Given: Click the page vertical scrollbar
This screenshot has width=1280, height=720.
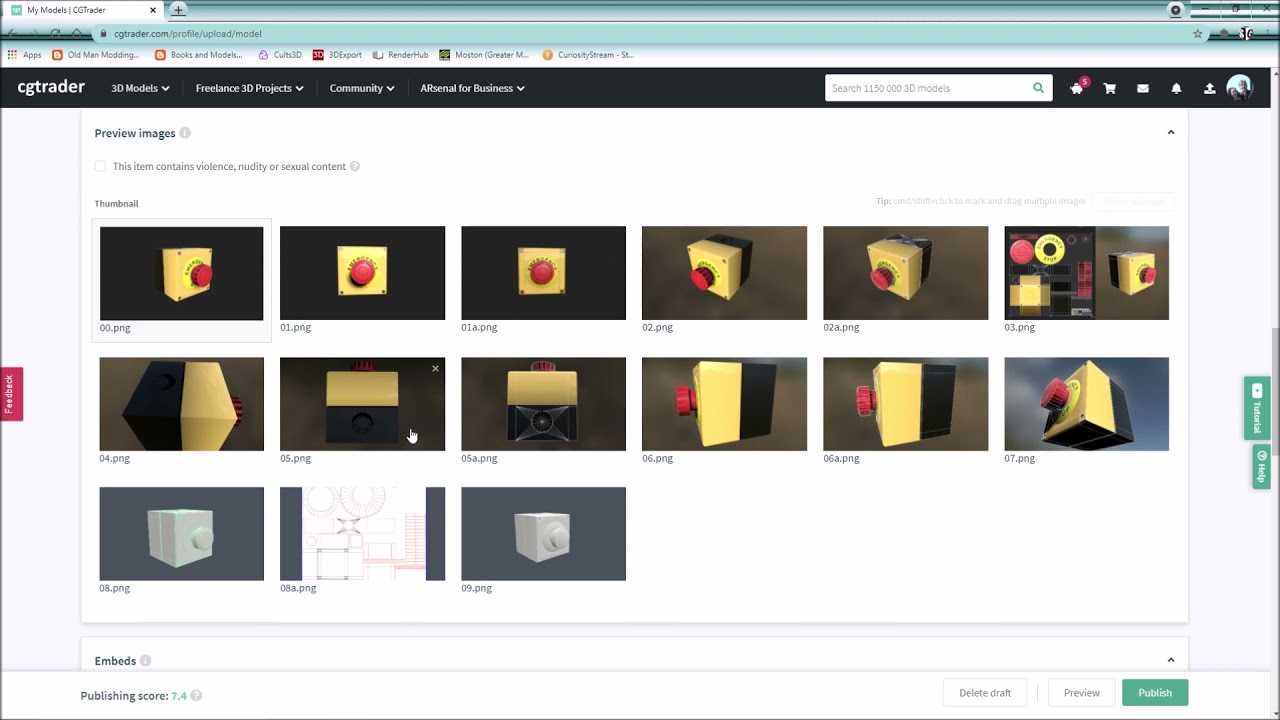Looking at the screenshot, I should pyautogui.click(x=1275, y=390).
